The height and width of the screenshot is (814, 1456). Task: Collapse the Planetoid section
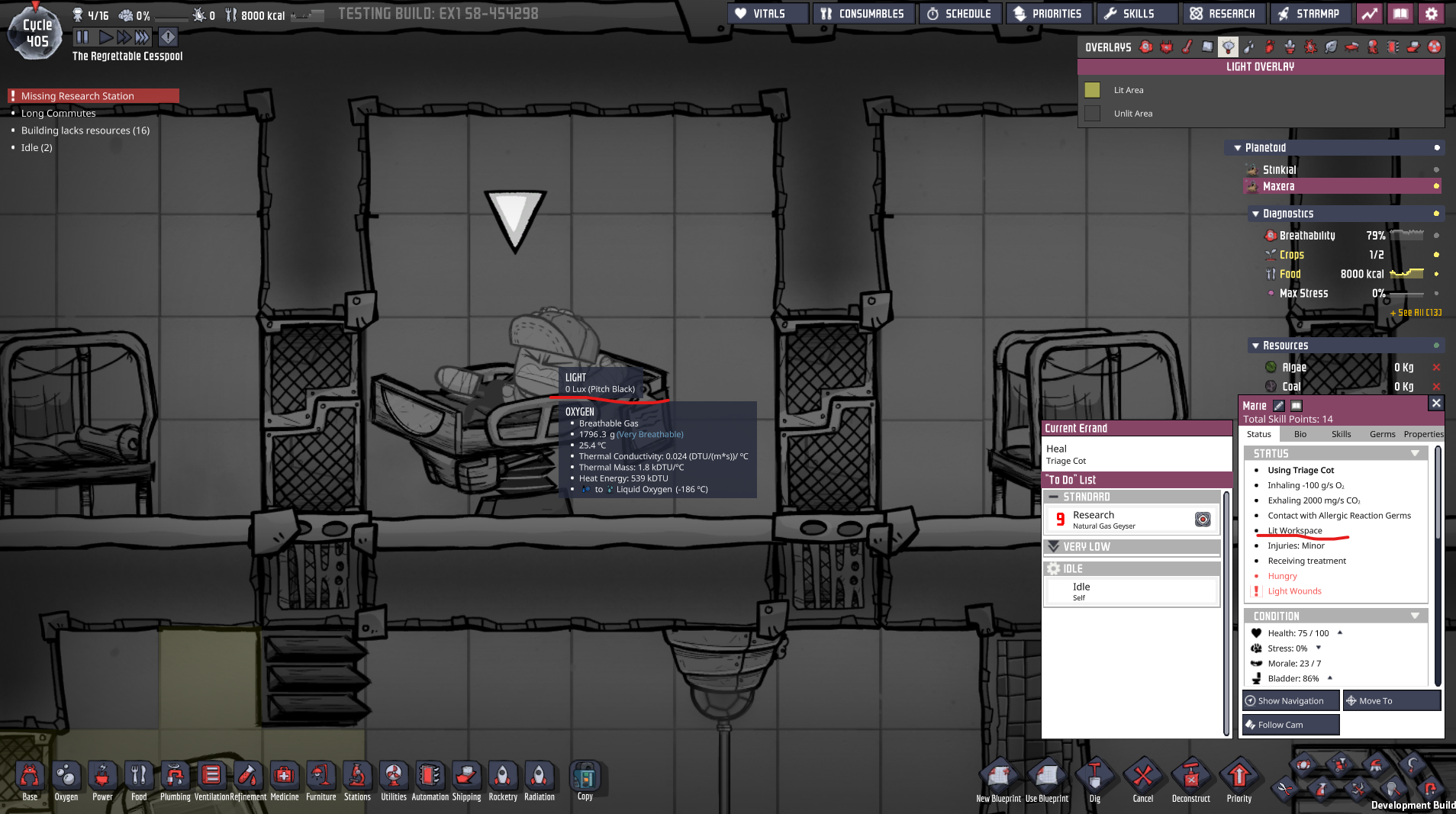pyautogui.click(x=1238, y=148)
